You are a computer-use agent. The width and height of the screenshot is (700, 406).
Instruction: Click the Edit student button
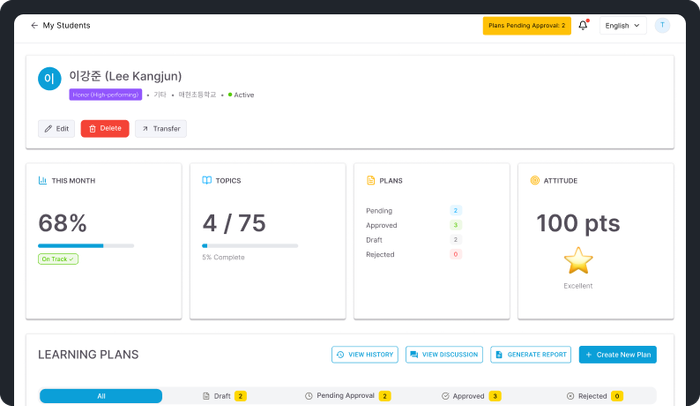click(56, 129)
